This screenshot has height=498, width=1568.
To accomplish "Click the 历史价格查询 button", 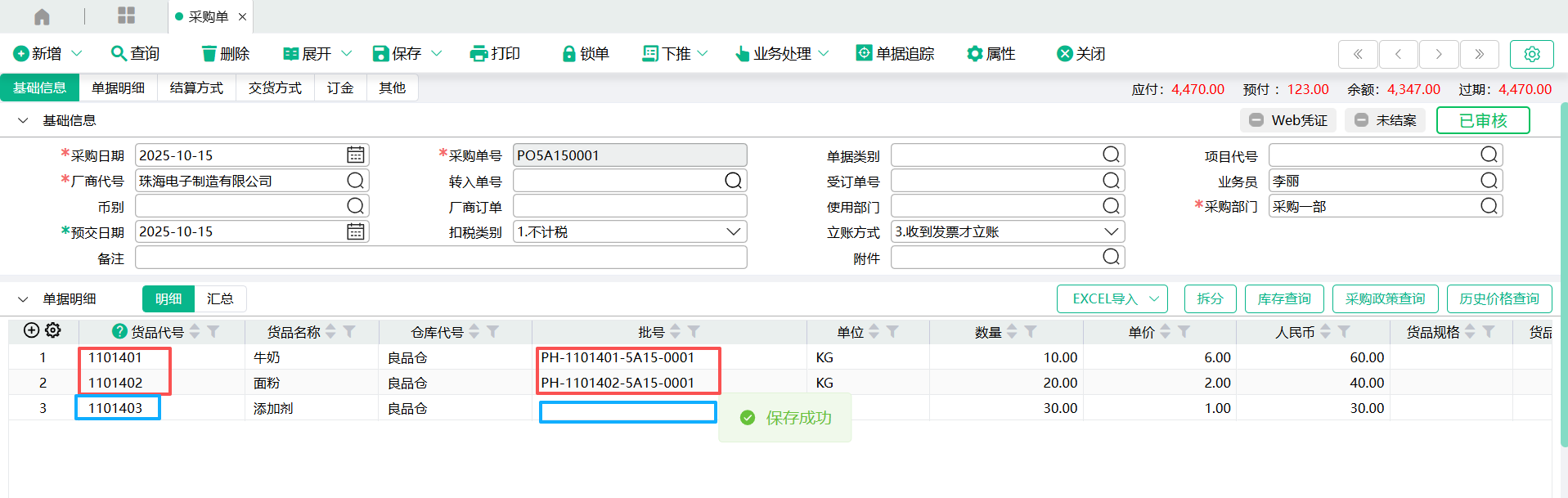I will tap(1498, 299).
